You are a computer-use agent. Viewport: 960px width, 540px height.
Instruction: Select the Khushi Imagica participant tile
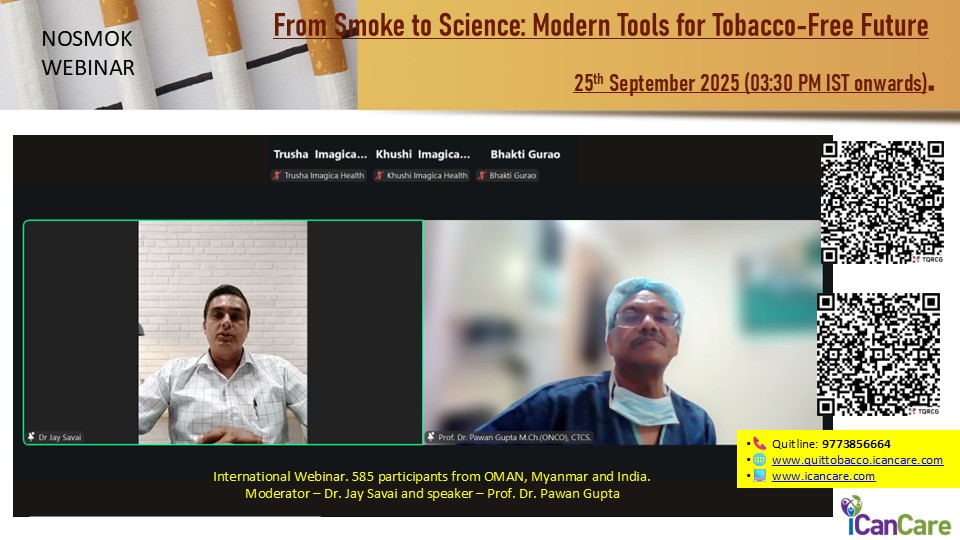point(422,164)
